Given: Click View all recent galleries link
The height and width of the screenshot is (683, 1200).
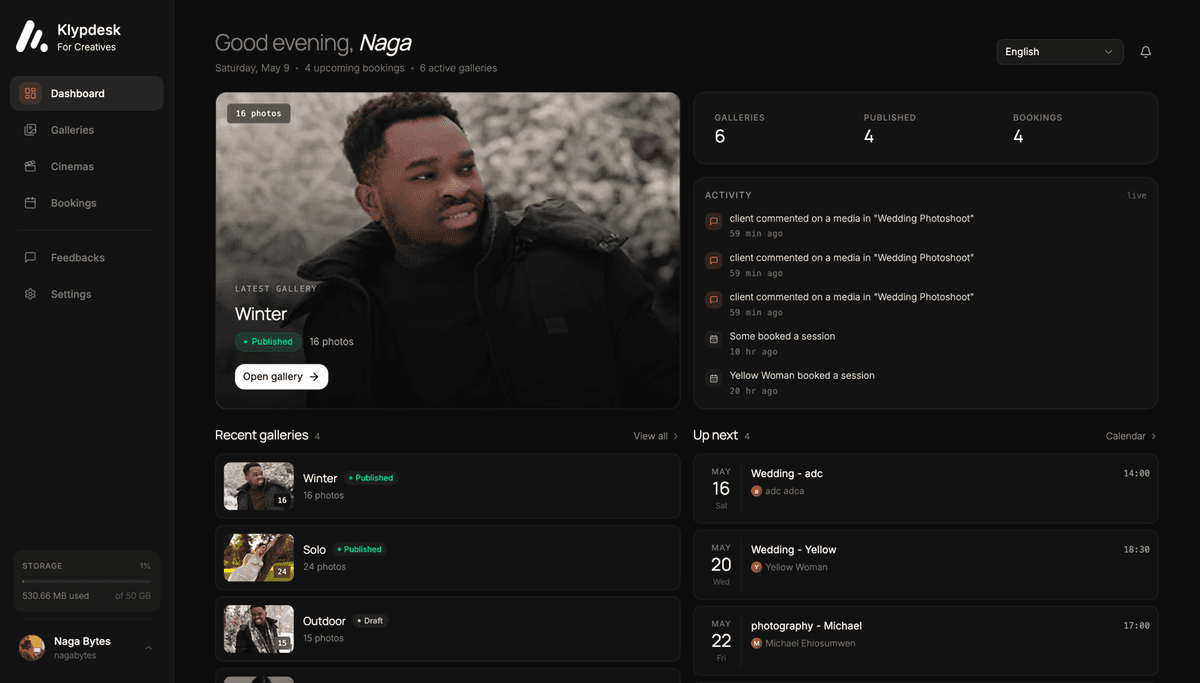Looking at the screenshot, I should coord(656,436).
